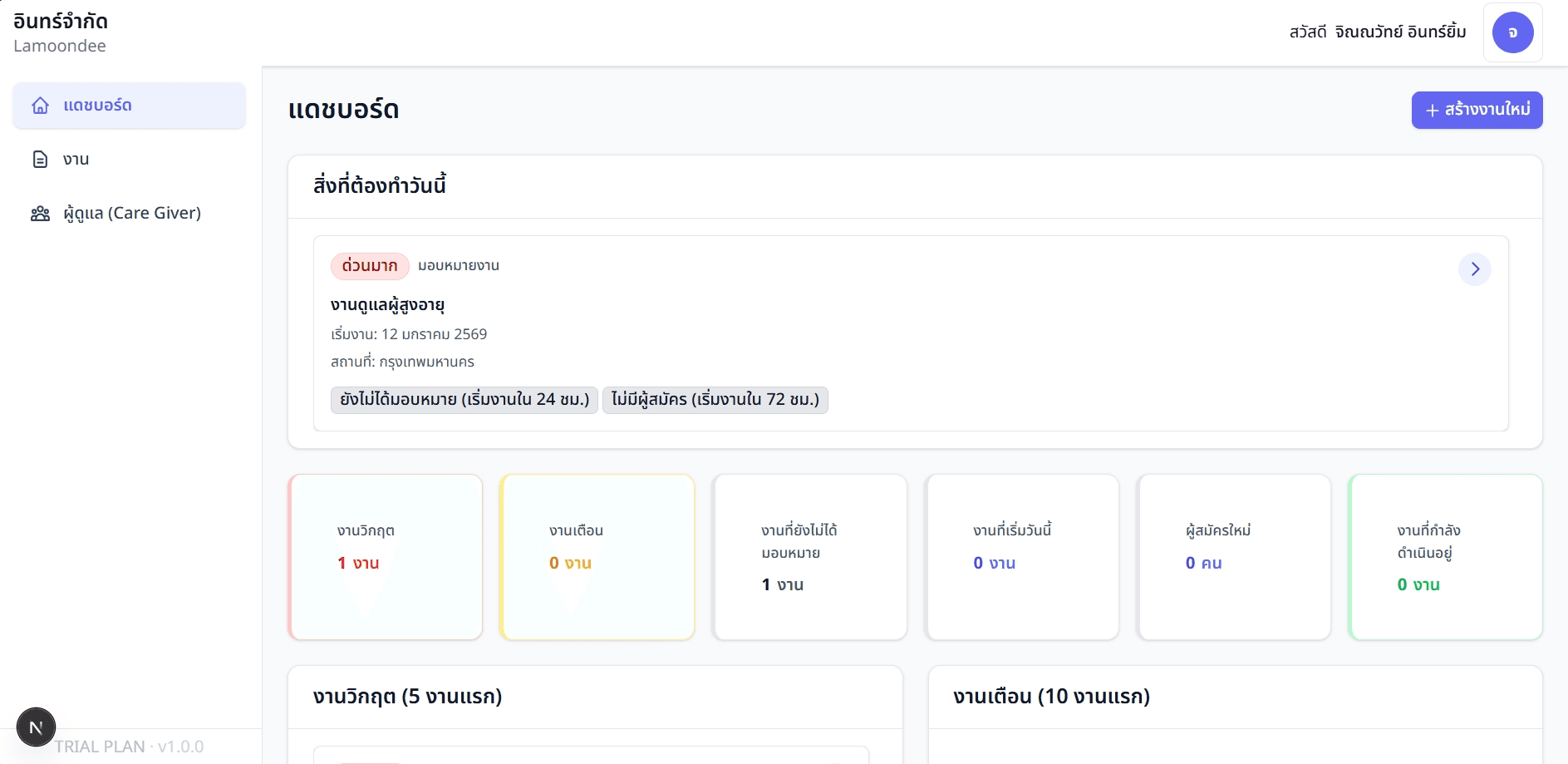Click the document icon beside งาน

pos(40,160)
